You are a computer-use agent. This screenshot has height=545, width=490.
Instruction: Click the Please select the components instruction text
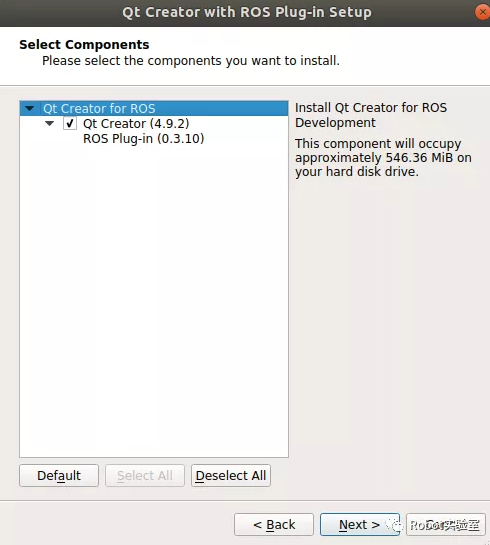click(x=190, y=61)
